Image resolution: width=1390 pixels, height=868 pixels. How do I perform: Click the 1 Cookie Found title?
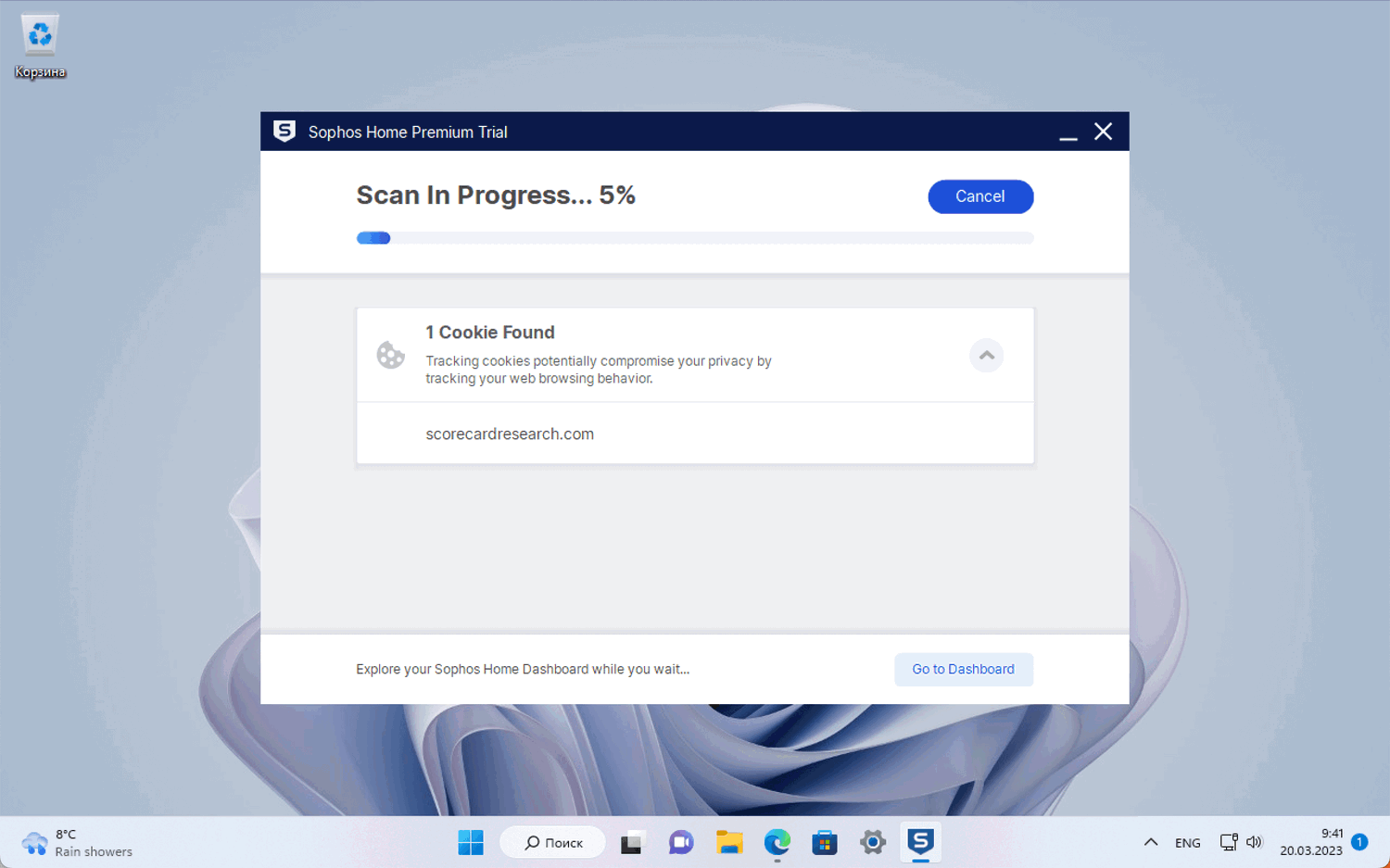(x=490, y=333)
